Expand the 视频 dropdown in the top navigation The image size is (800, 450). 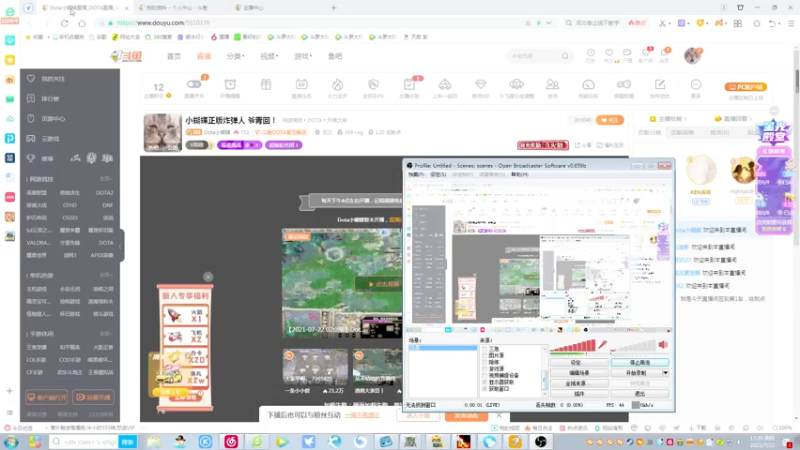[269, 56]
